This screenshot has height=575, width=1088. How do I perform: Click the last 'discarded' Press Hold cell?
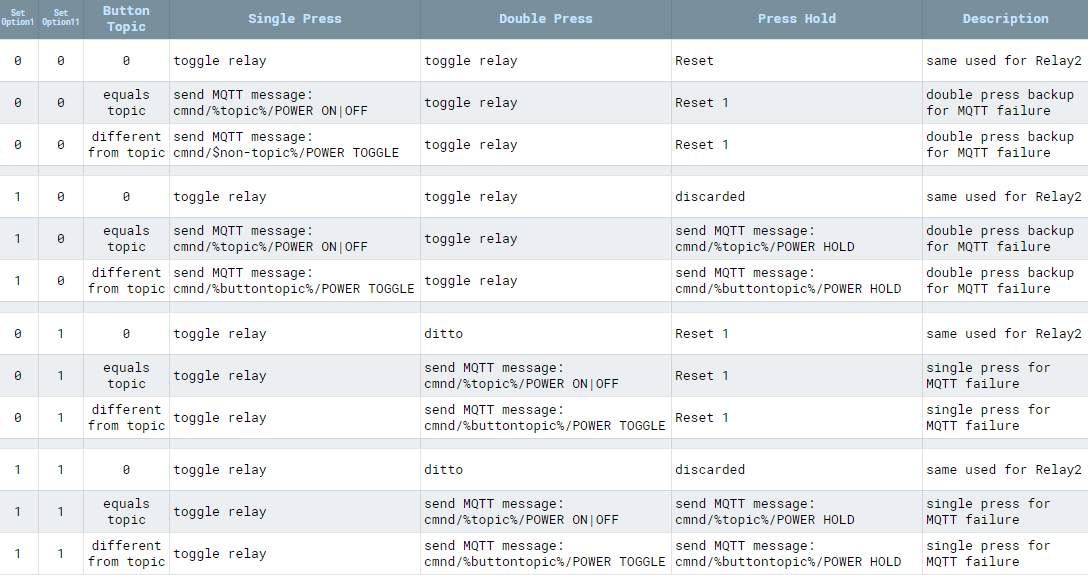710,470
